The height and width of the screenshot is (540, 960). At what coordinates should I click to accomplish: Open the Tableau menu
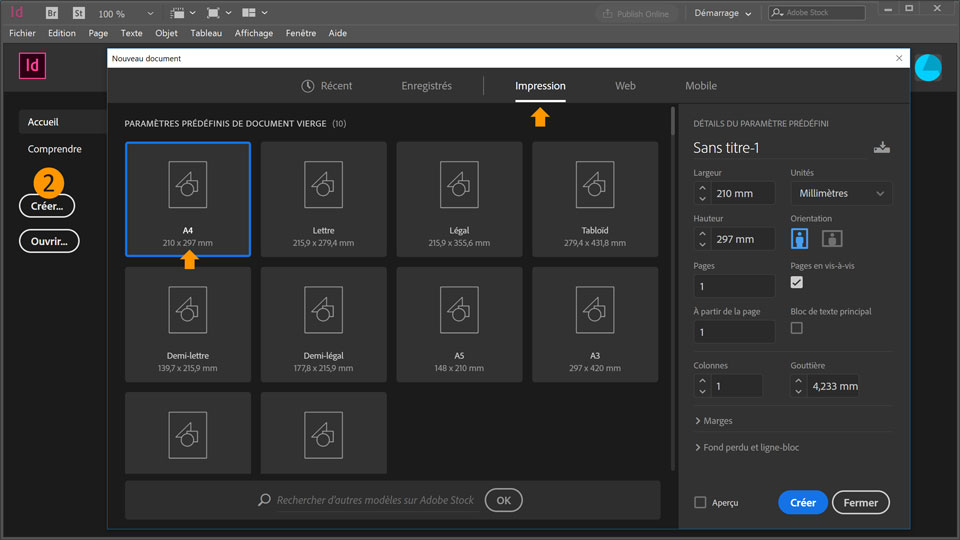point(206,33)
